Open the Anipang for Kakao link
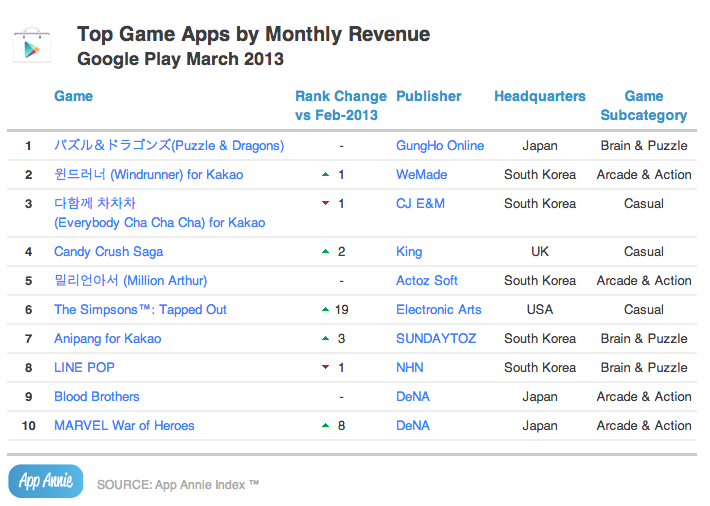Image resolution: width=710 pixels, height=506 pixels. coord(108,338)
